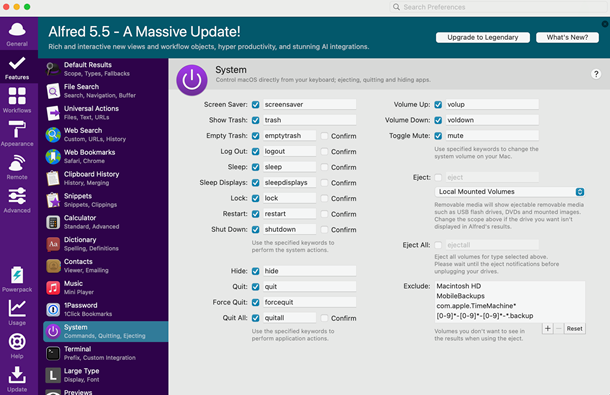Open the Remote section
Viewport: 610px width, 395px height.
17,167
